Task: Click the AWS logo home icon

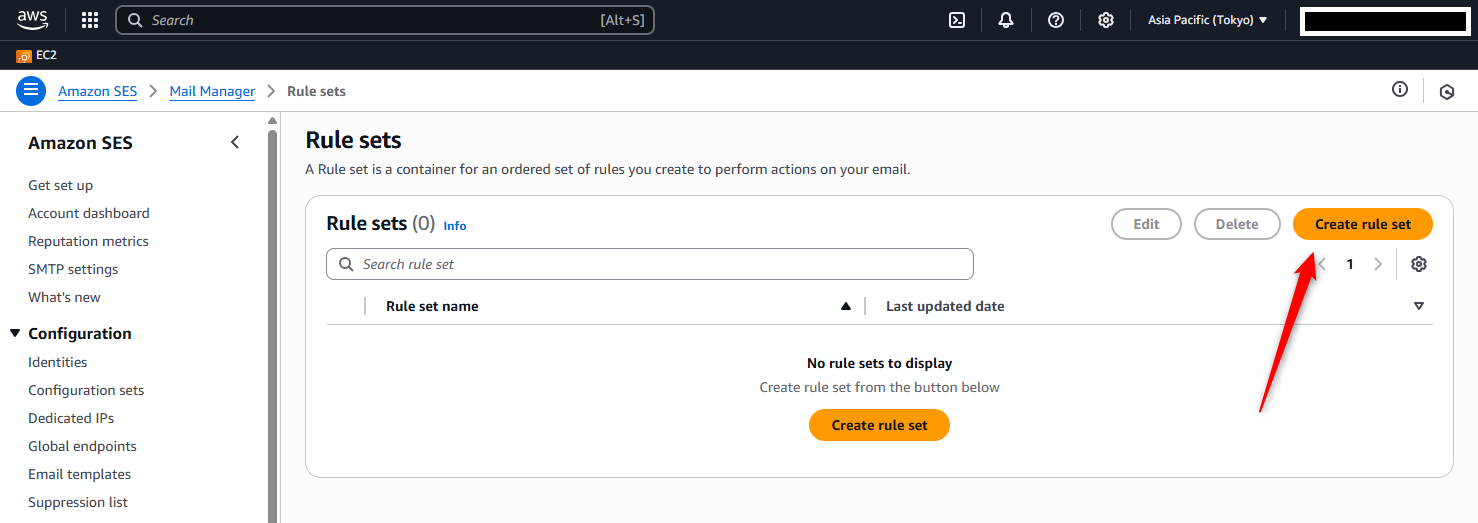Action: (x=33, y=19)
